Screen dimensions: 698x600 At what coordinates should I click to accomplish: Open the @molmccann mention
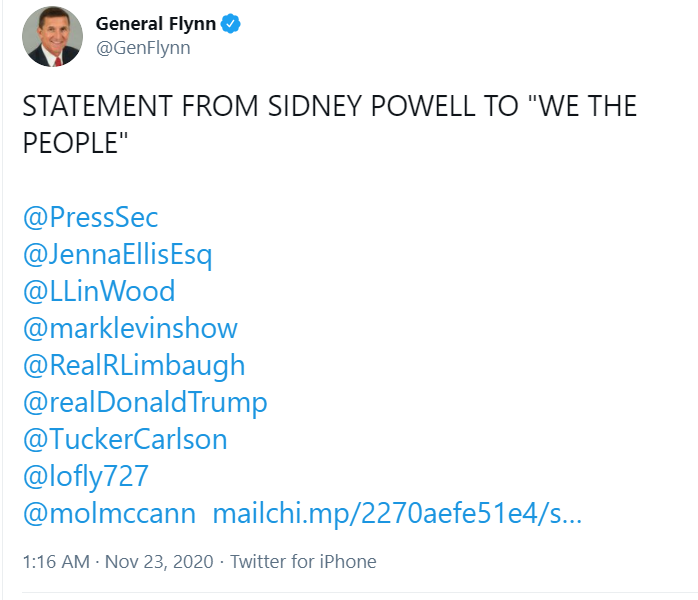110,514
